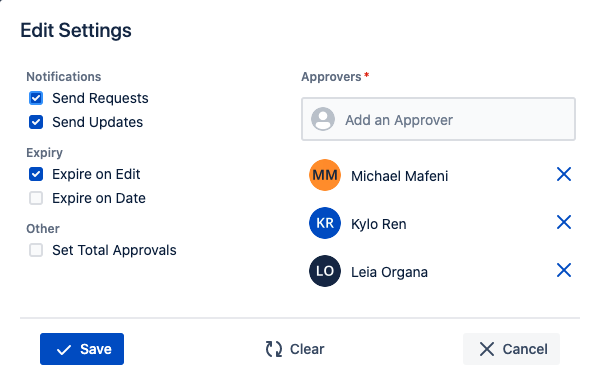The image size is (596, 382).
Task: Enable the Set Total Approvals checkbox
Action: pyautogui.click(x=36, y=250)
